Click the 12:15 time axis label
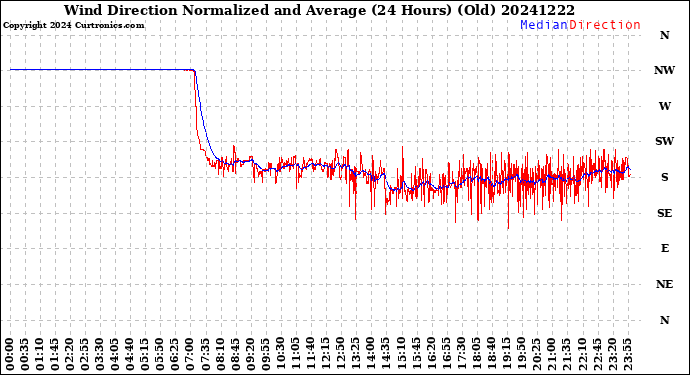Image resolution: width=690 pixels, height=375 pixels. click(326, 354)
